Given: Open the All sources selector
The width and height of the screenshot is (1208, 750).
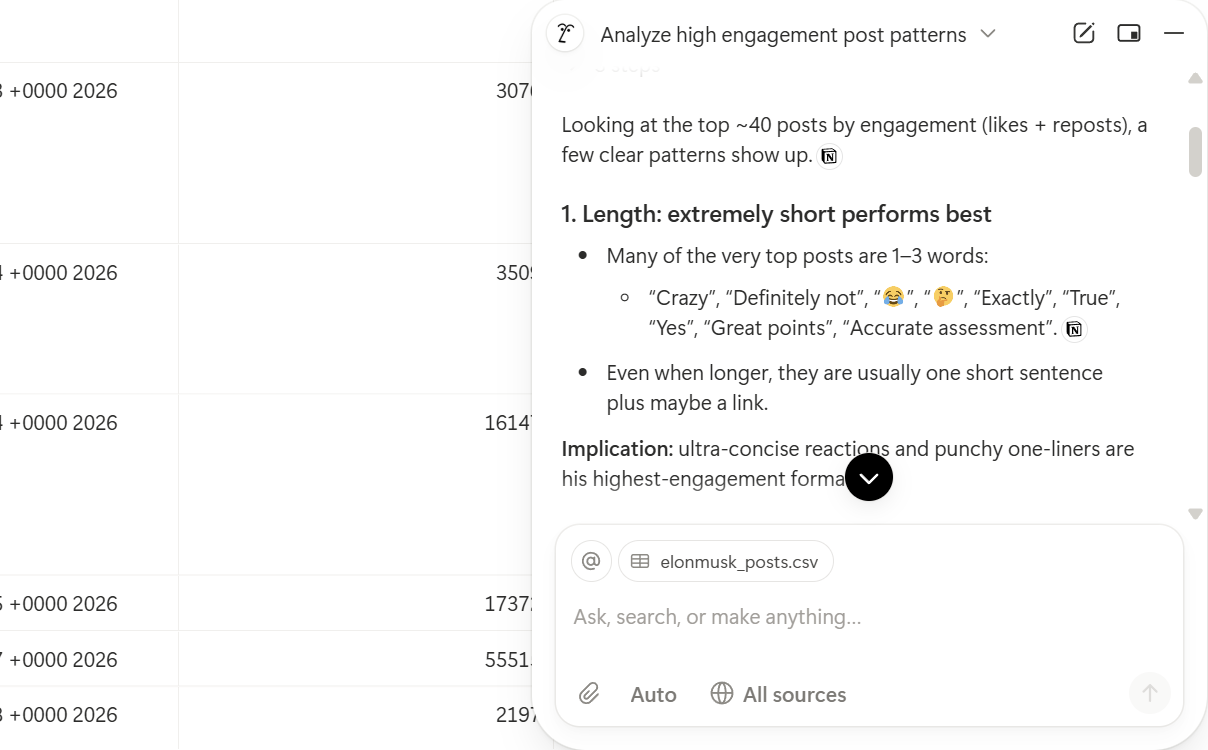Looking at the screenshot, I should click(779, 694).
